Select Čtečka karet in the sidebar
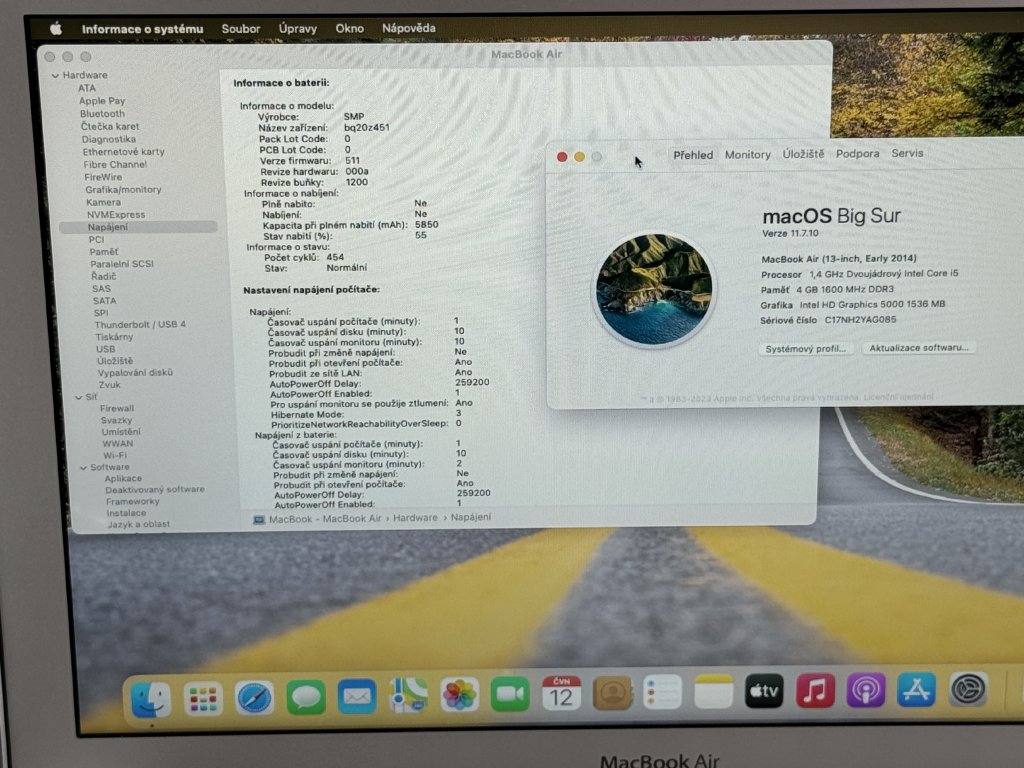This screenshot has width=1024, height=768. click(x=110, y=127)
